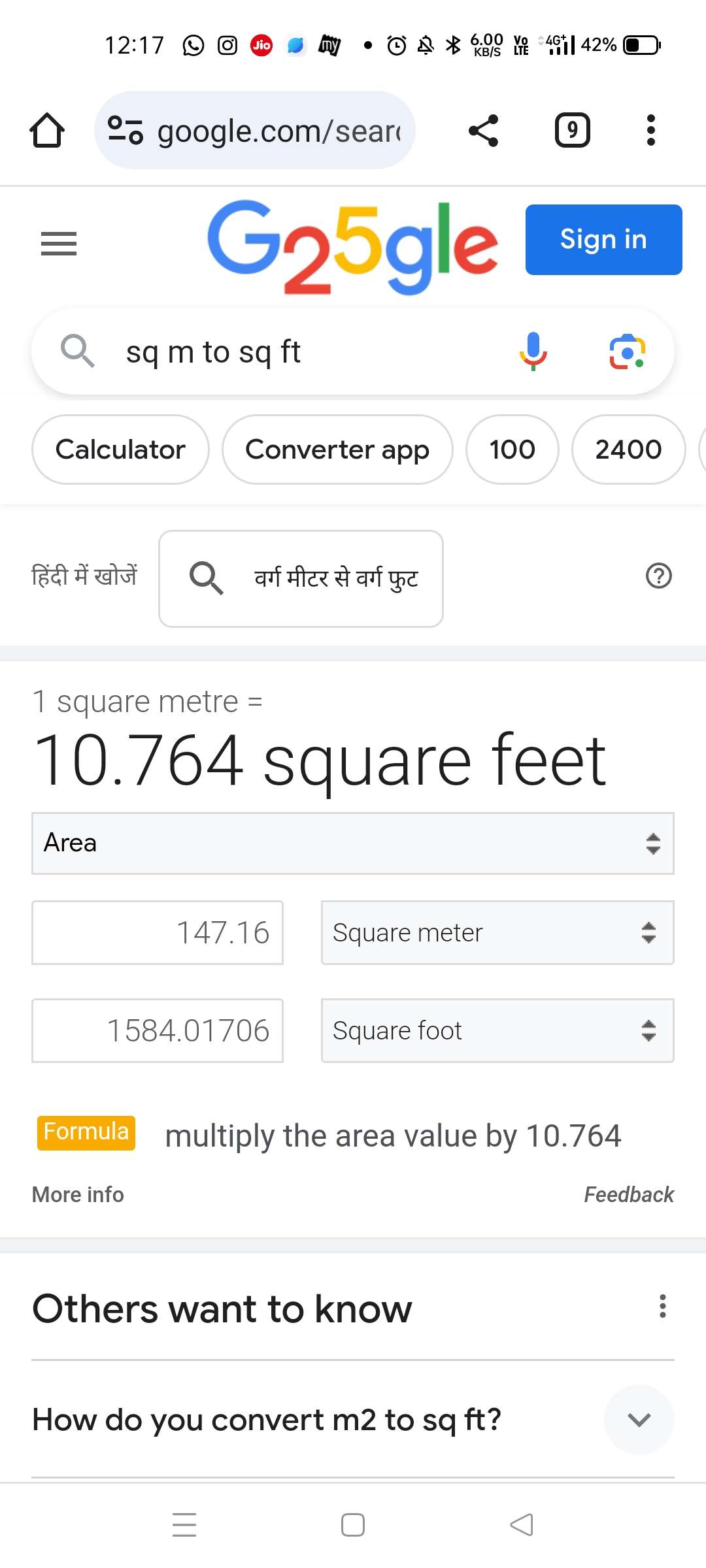Click the Sign in button

tap(603, 240)
